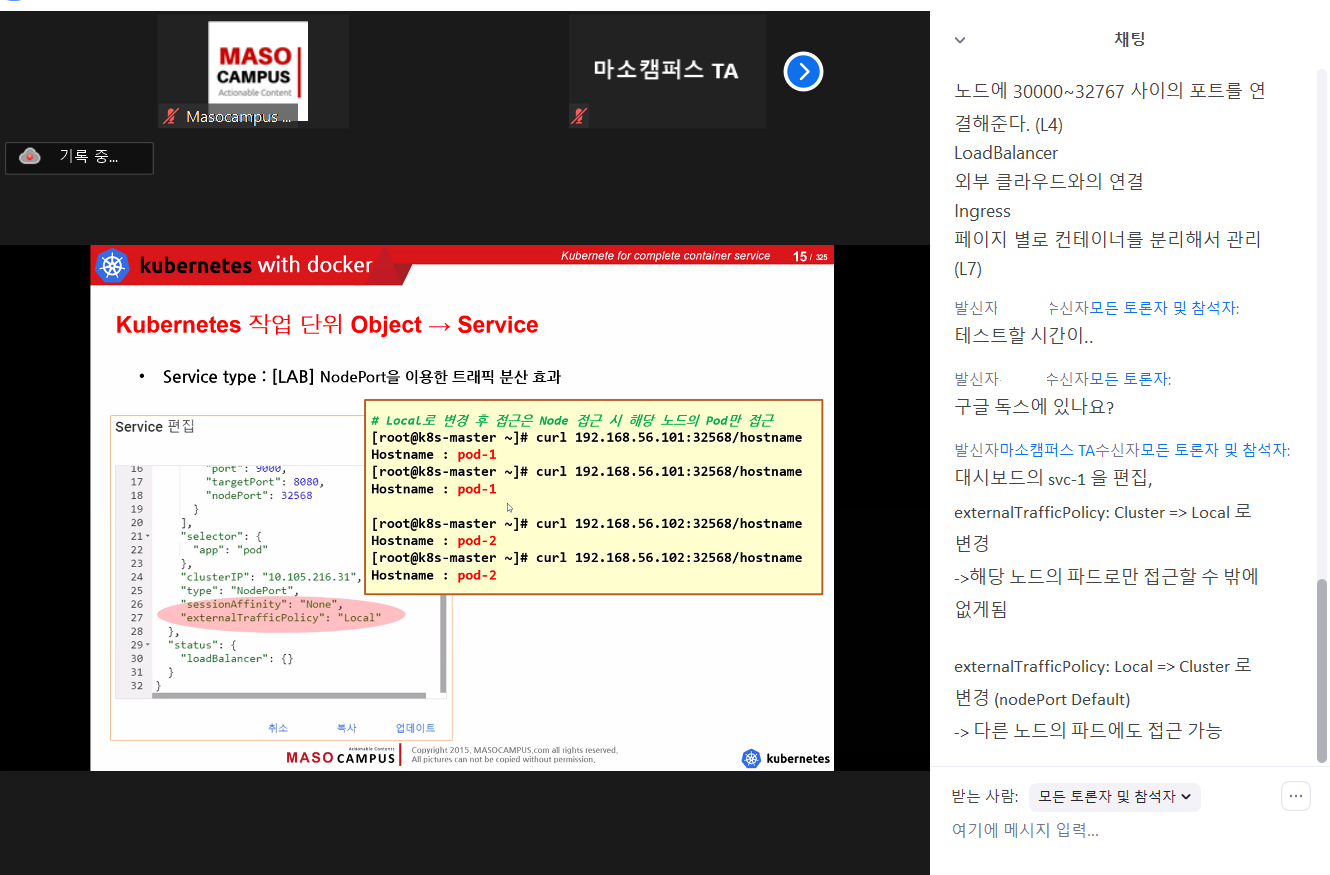Click the cloud recording icon
1330x875 pixels.
tap(30, 157)
